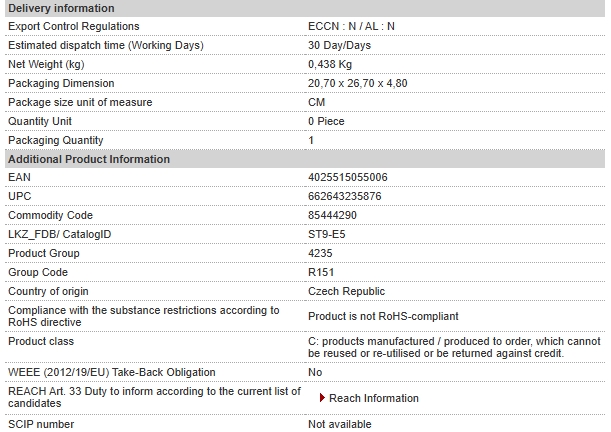Click the red arrow beside Reach Information
The width and height of the screenshot is (611, 432).
[322, 398]
